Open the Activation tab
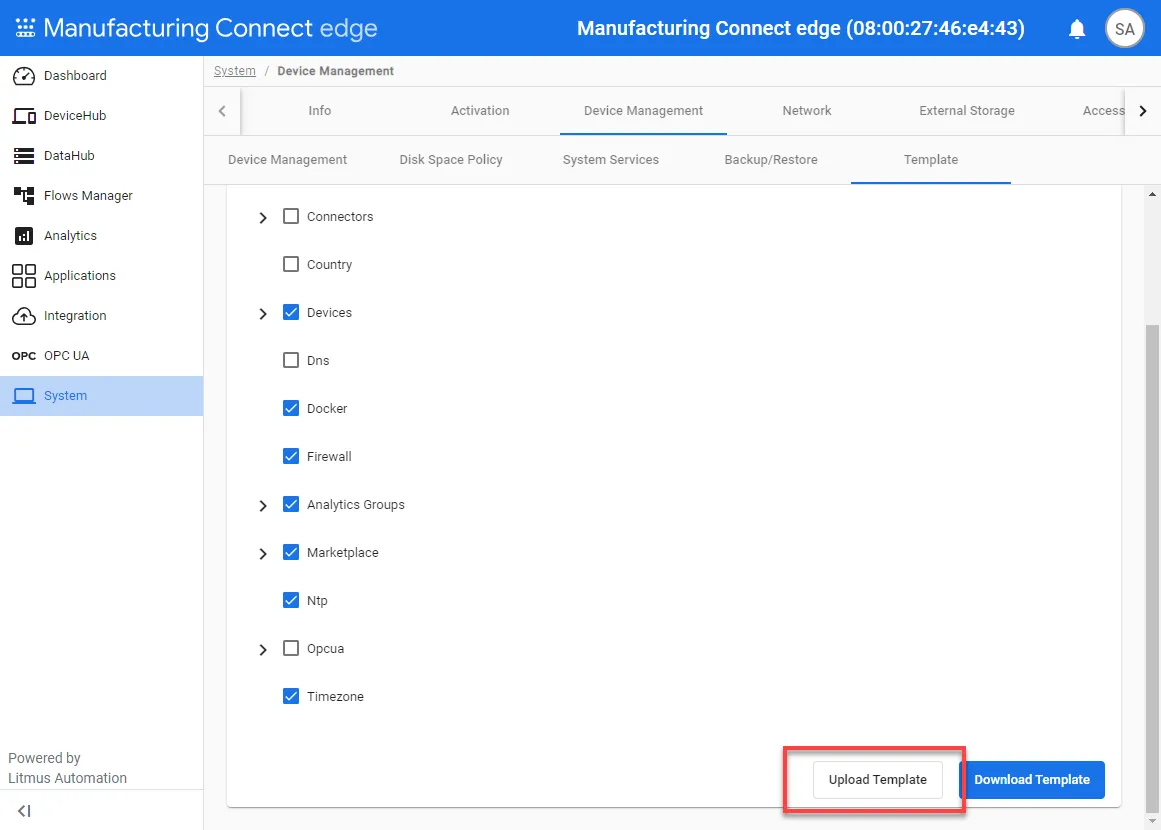 click(x=480, y=110)
